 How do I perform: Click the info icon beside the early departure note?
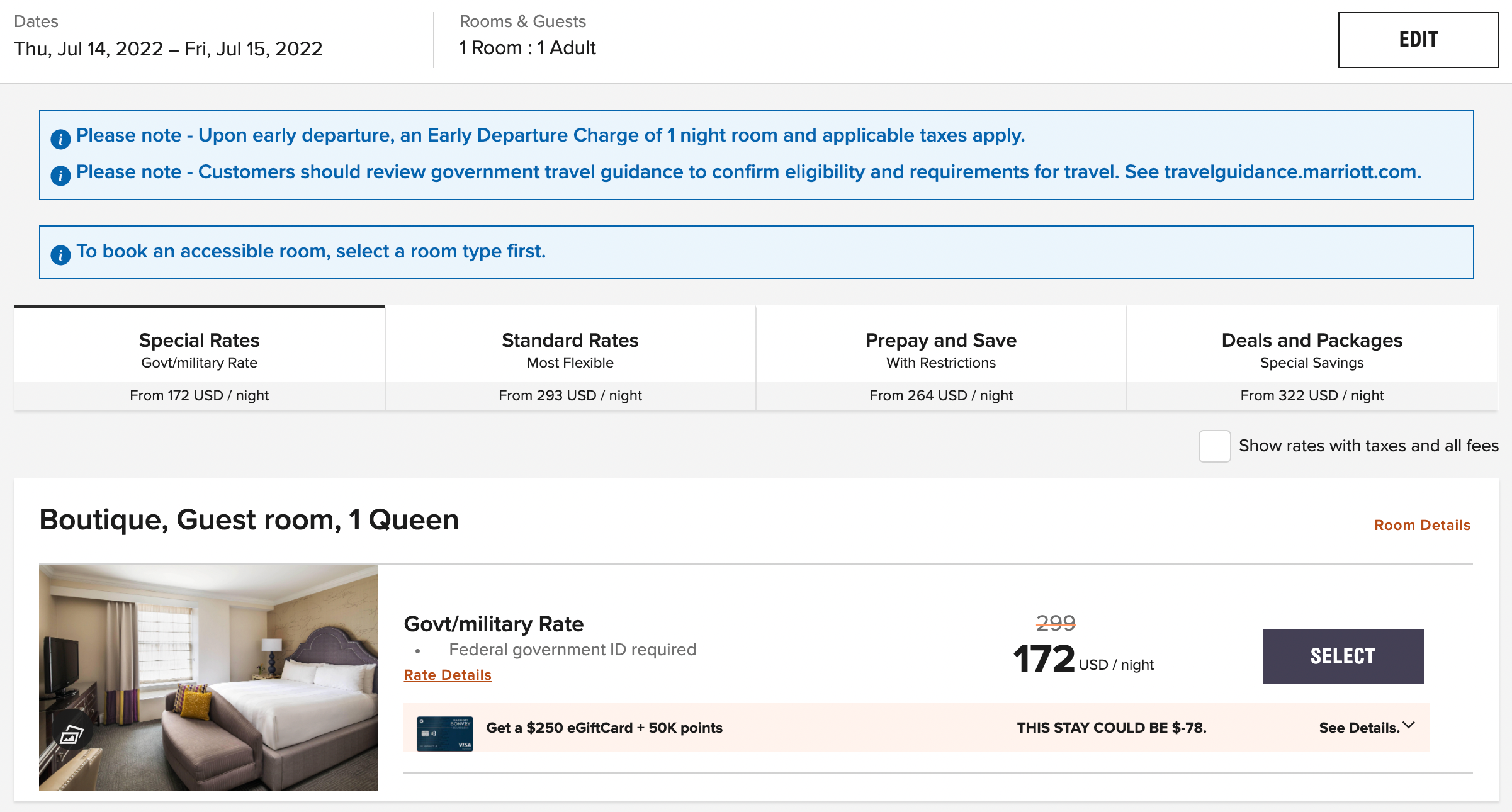(60, 138)
